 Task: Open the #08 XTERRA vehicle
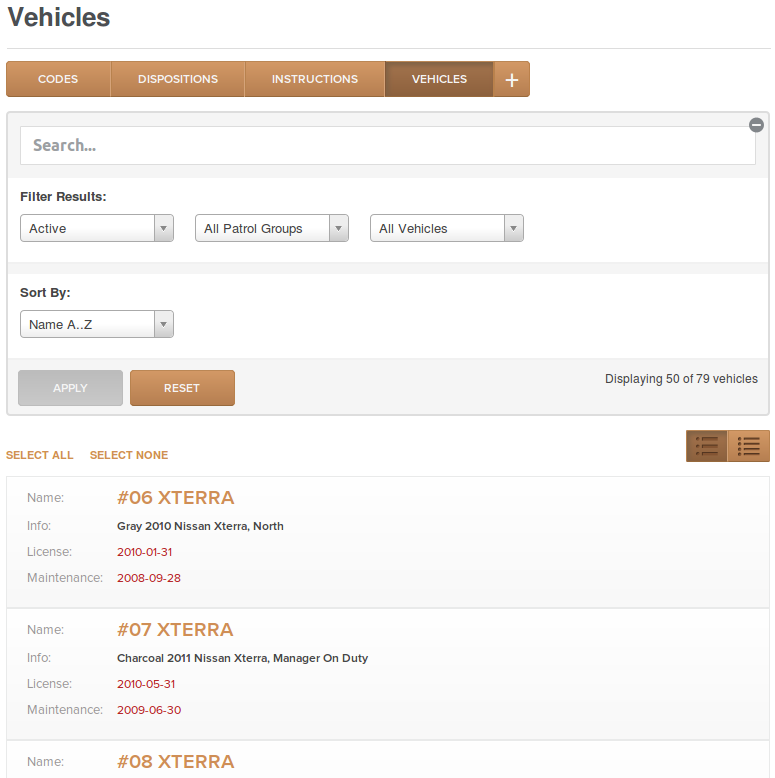175,762
